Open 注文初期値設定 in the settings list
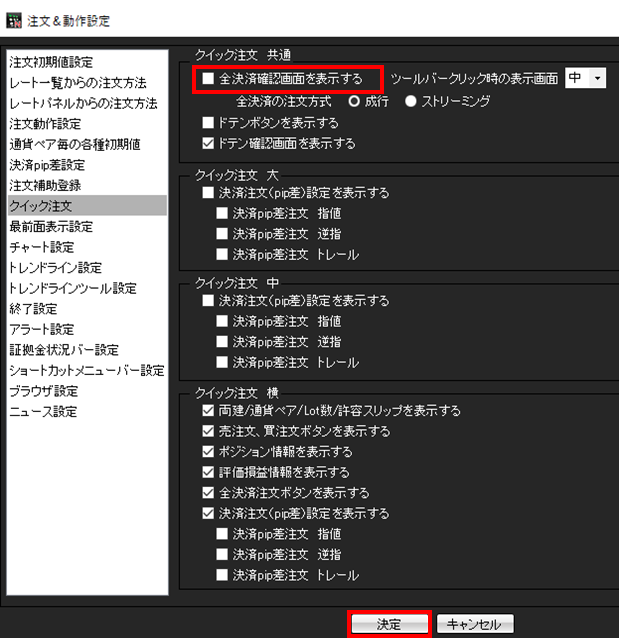 (x=87, y=62)
